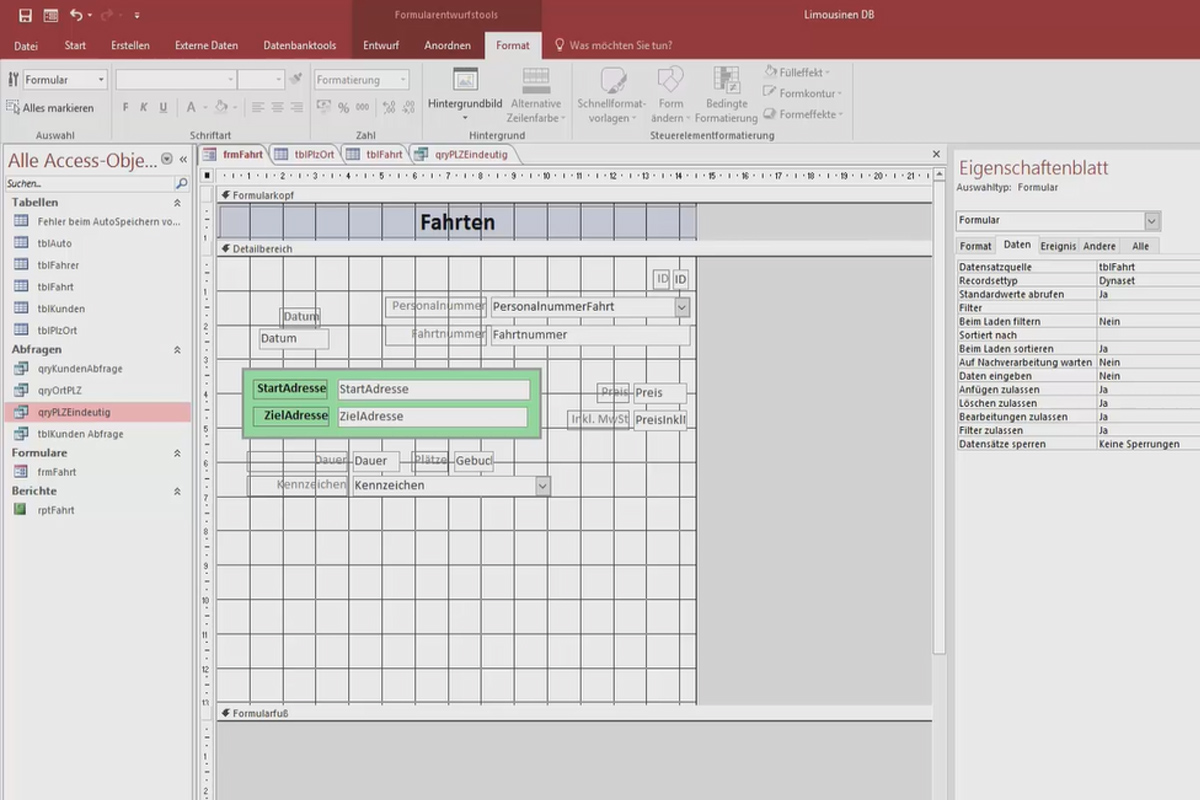This screenshot has height=800, width=1200.
Task: Switch property sheet to Ereignis tab
Action: pyautogui.click(x=1058, y=246)
